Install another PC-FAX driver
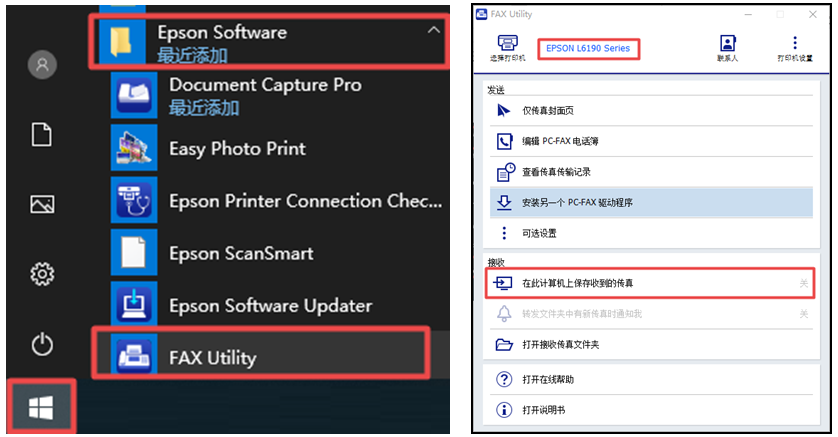 tap(651, 202)
